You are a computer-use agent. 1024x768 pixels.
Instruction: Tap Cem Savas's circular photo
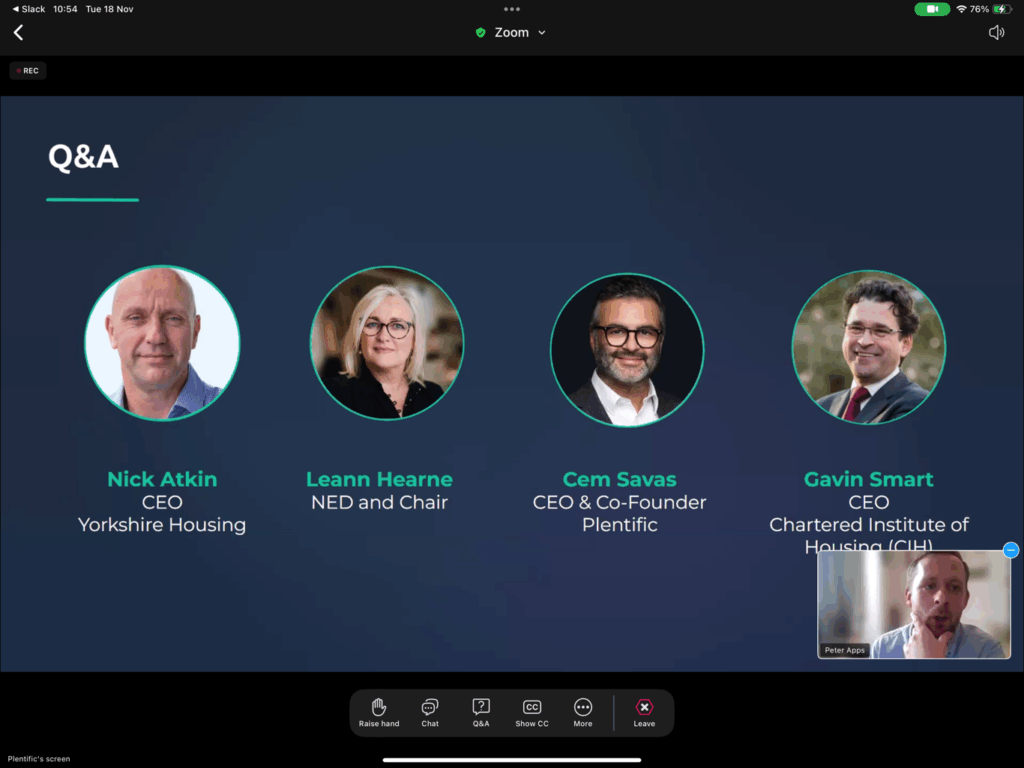pyautogui.click(x=627, y=349)
